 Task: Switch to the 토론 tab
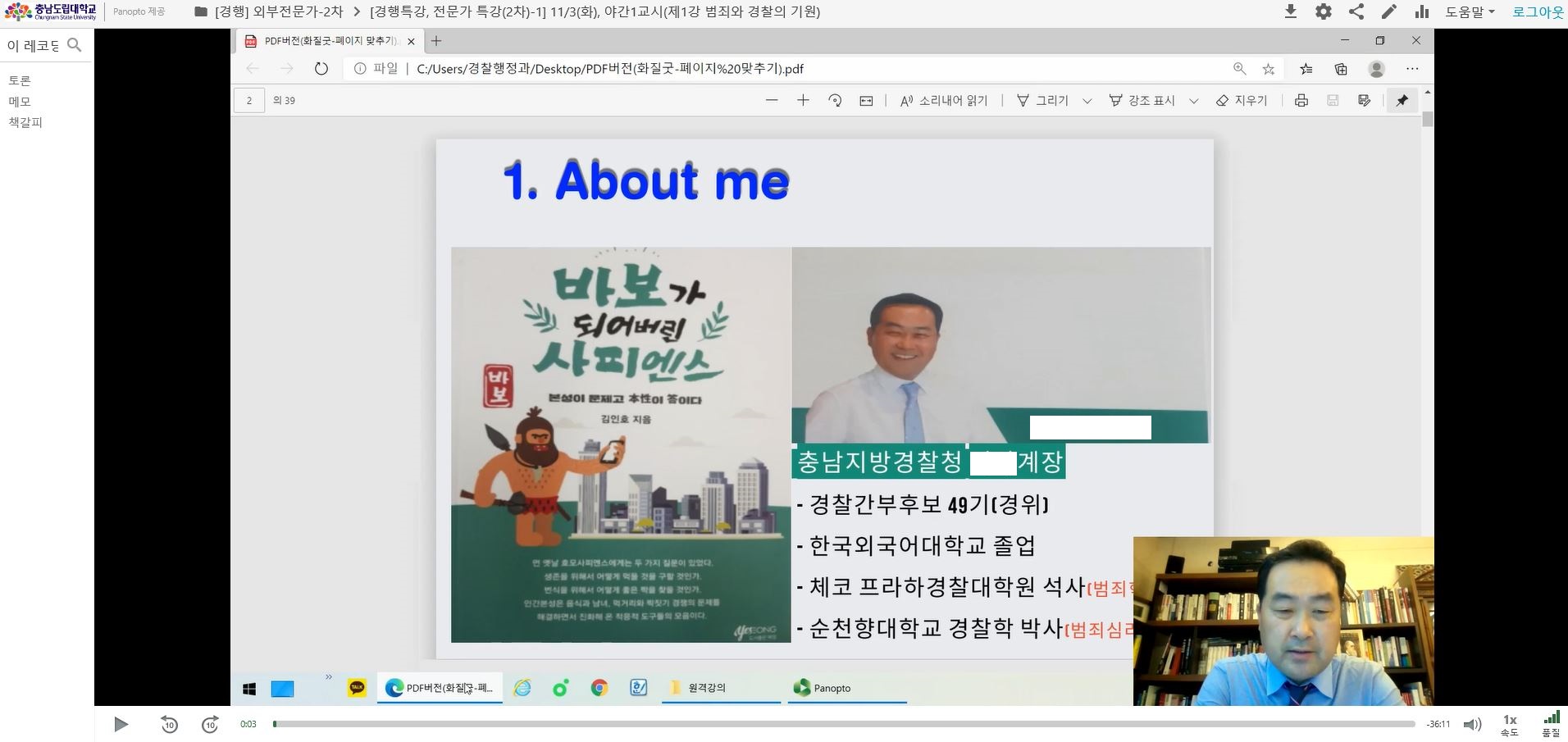click(20, 80)
